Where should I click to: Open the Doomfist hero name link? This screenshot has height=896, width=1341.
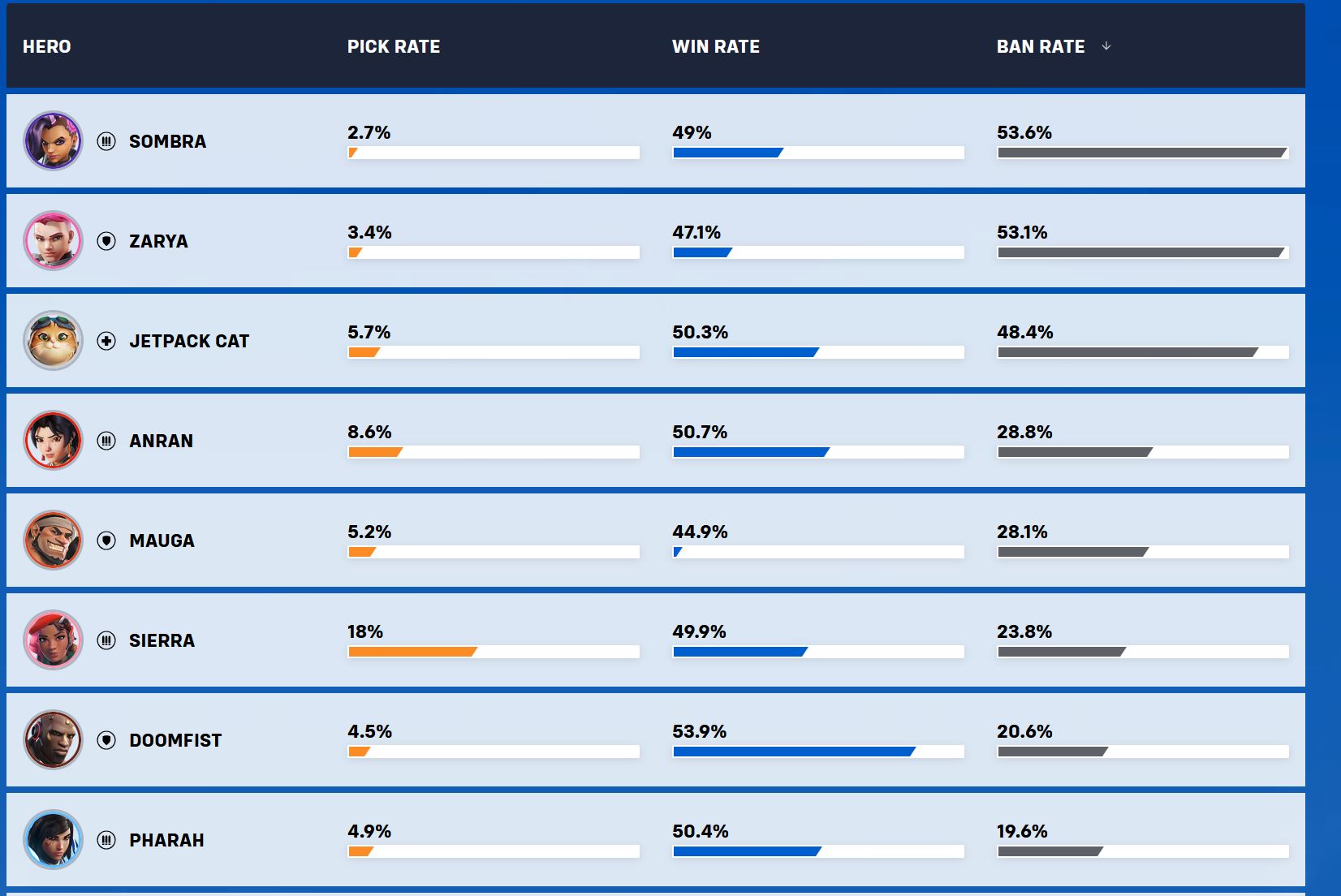175,740
